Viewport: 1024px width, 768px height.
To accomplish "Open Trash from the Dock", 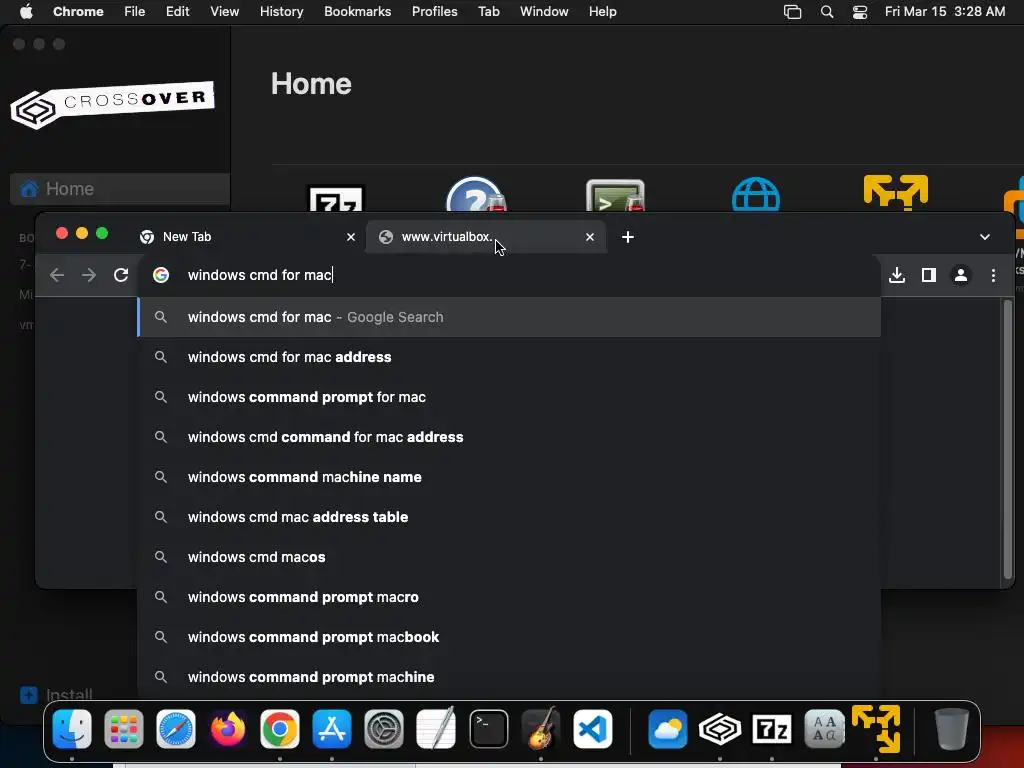I will pos(952,729).
